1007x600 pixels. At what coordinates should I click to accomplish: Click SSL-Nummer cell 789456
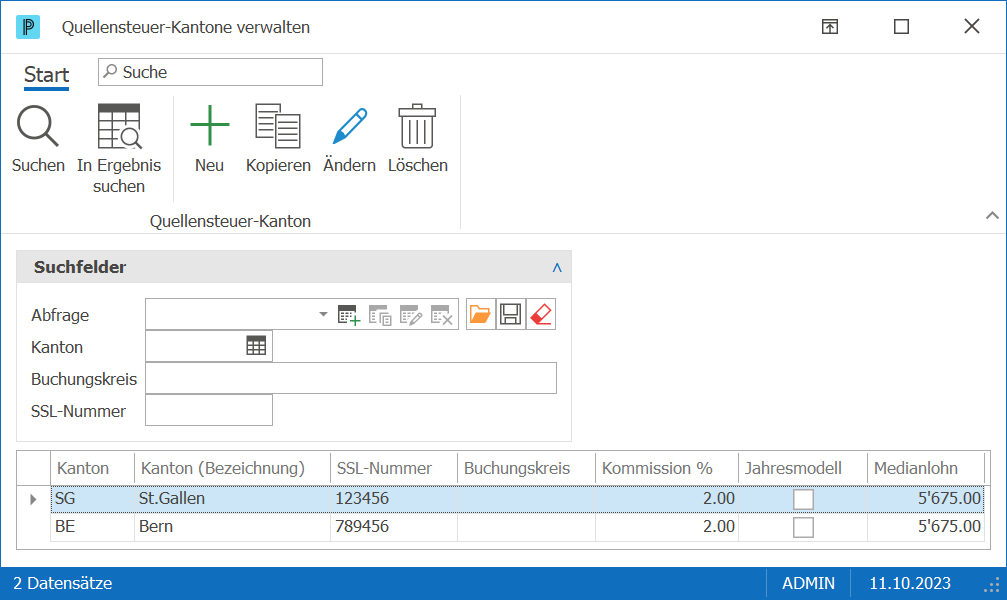[x=394, y=527]
